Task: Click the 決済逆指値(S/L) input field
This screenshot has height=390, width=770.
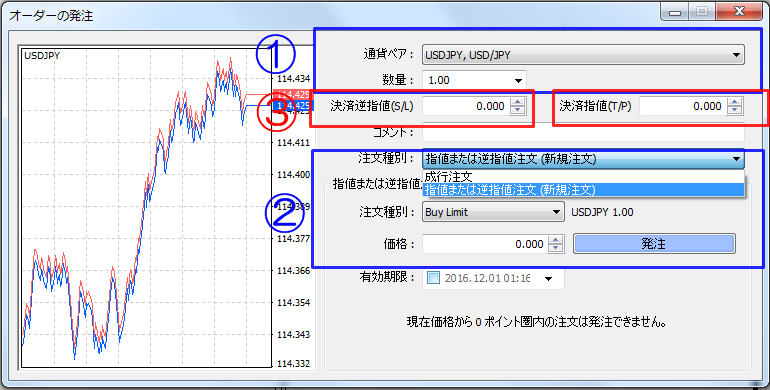Action: (467, 106)
